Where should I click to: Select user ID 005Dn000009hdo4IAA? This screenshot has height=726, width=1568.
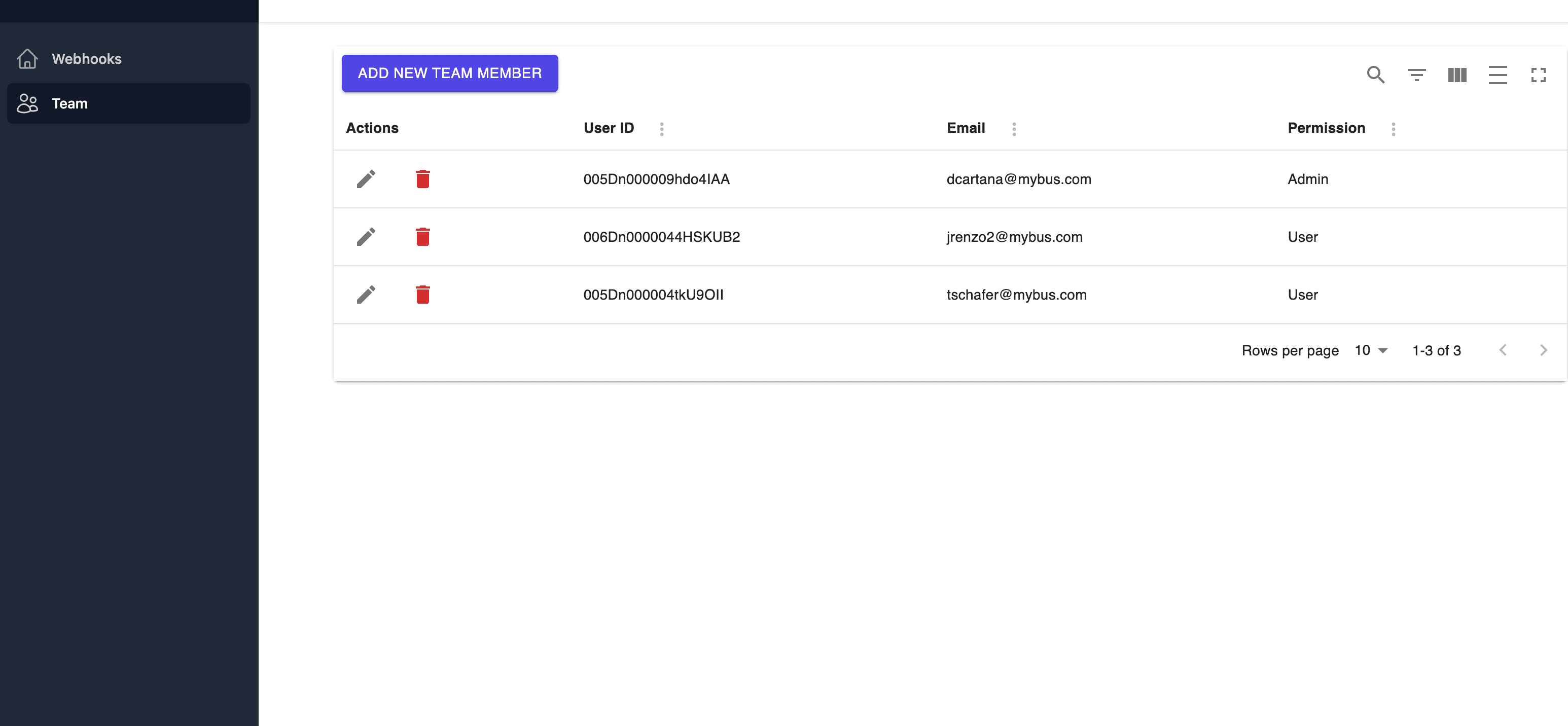(x=656, y=179)
